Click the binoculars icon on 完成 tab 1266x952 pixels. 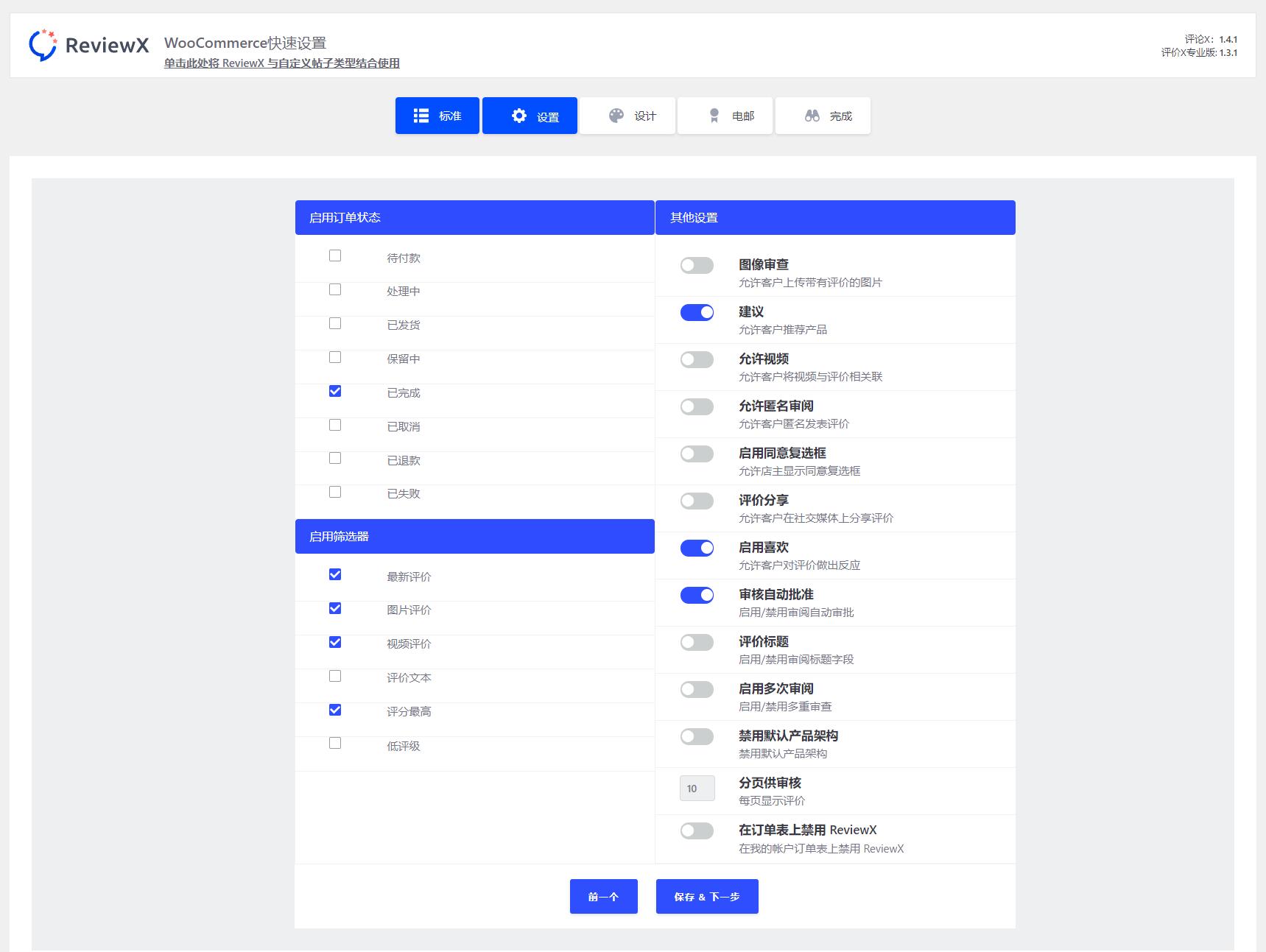point(812,116)
